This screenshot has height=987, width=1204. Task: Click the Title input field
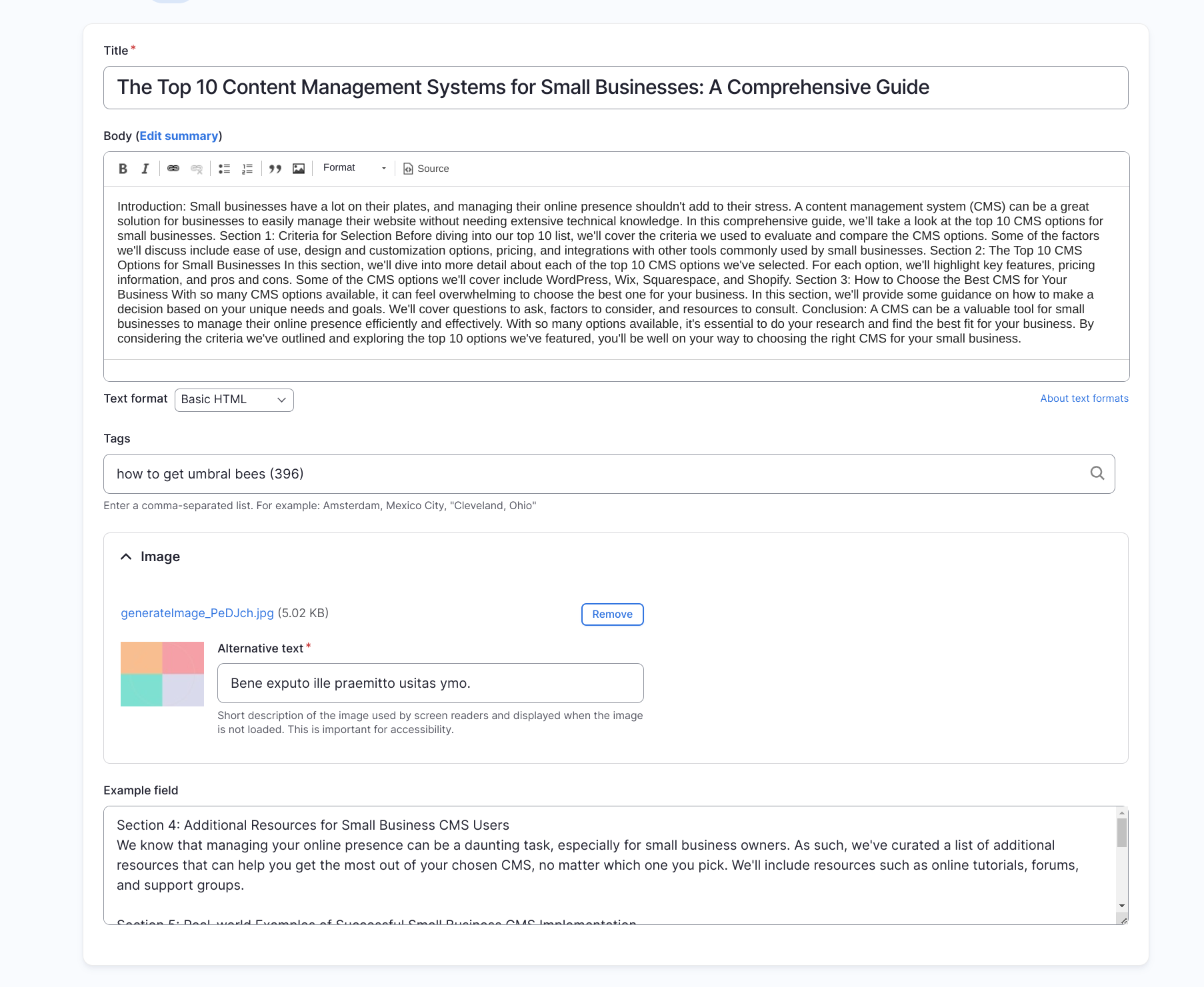[615, 87]
